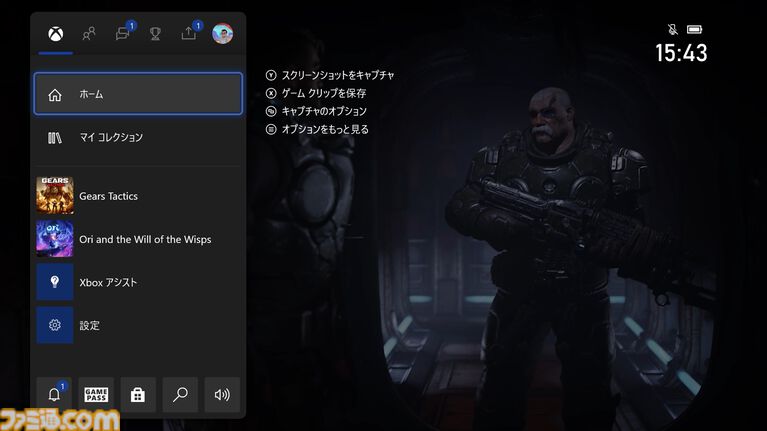Open the Microsoft Store bag icon
Image resolution: width=767 pixels, height=431 pixels.
pyautogui.click(x=138, y=395)
